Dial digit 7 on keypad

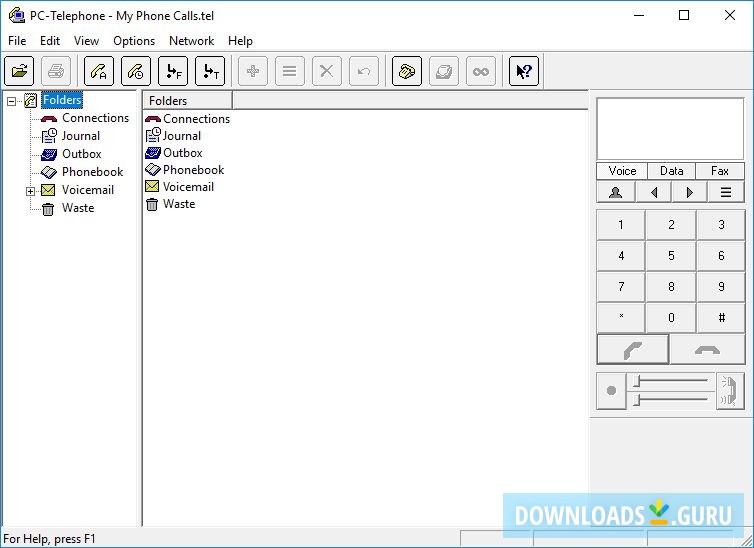[621, 287]
